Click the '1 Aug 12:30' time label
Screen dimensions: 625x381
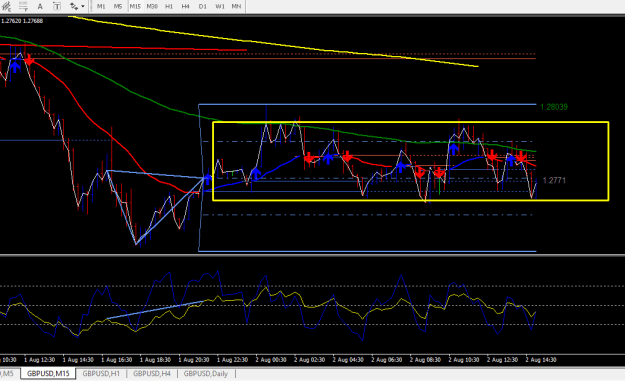(39, 360)
